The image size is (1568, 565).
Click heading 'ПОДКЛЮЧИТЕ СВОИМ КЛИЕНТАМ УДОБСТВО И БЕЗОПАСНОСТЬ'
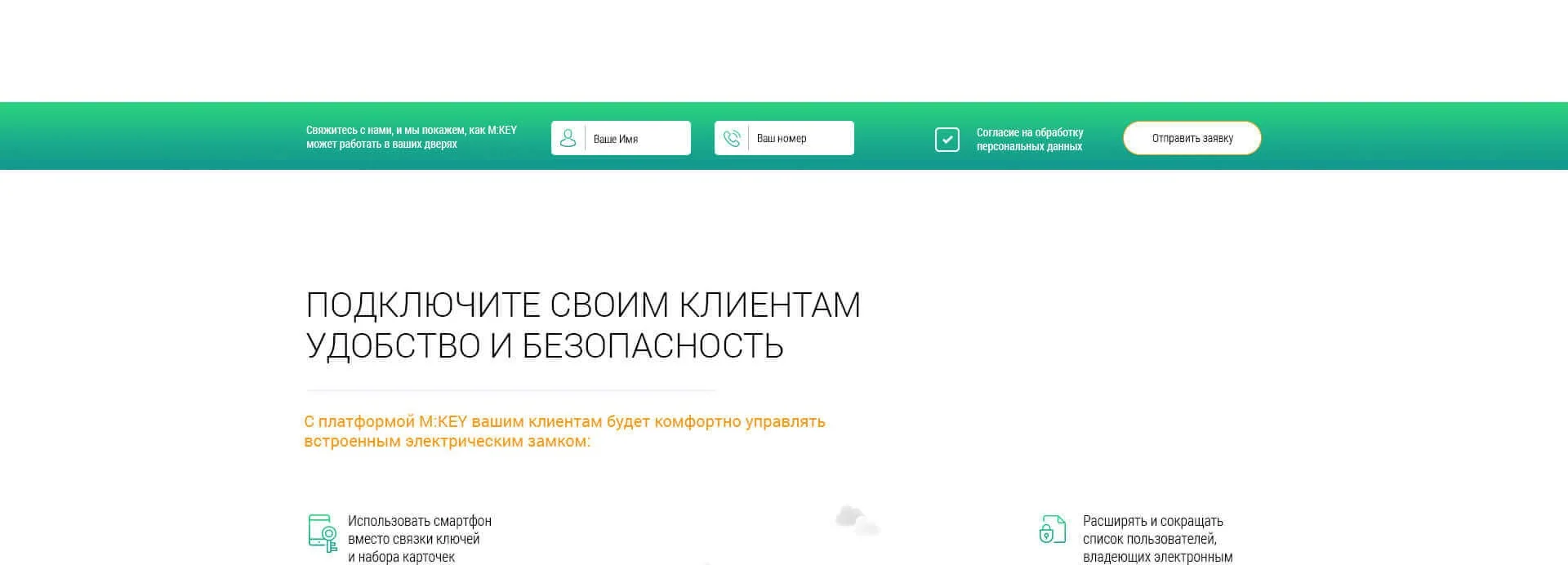[583, 325]
